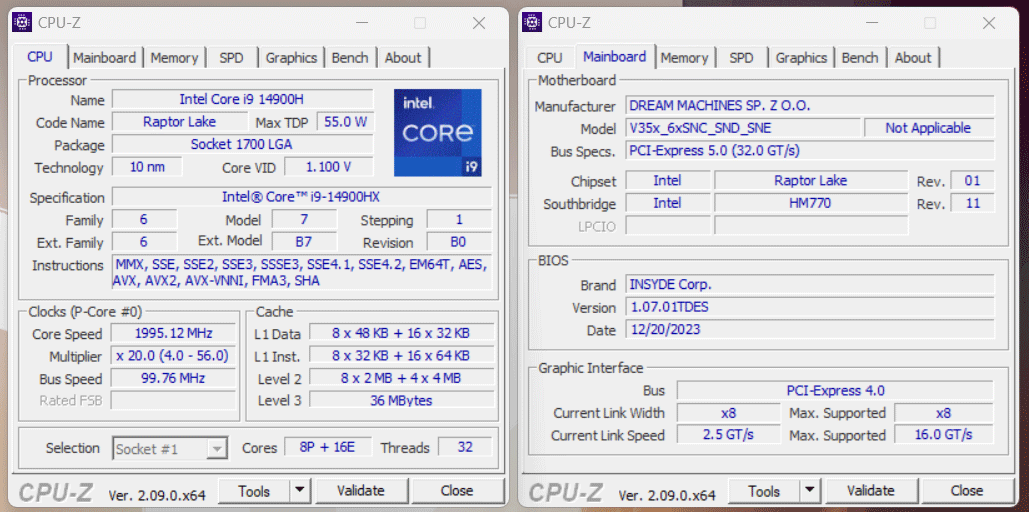Open Memory tab in right window
Screen dimensions: 1029x512
point(684,58)
